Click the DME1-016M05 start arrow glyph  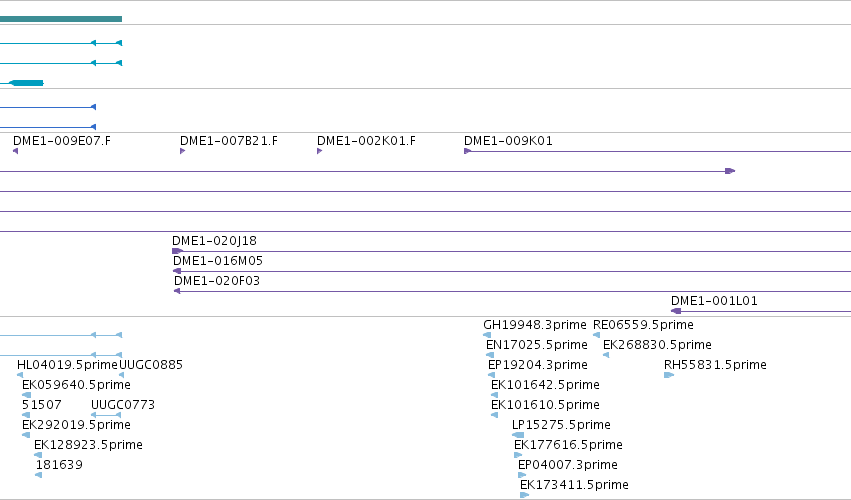pyautogui.click(x=177, y=271)
